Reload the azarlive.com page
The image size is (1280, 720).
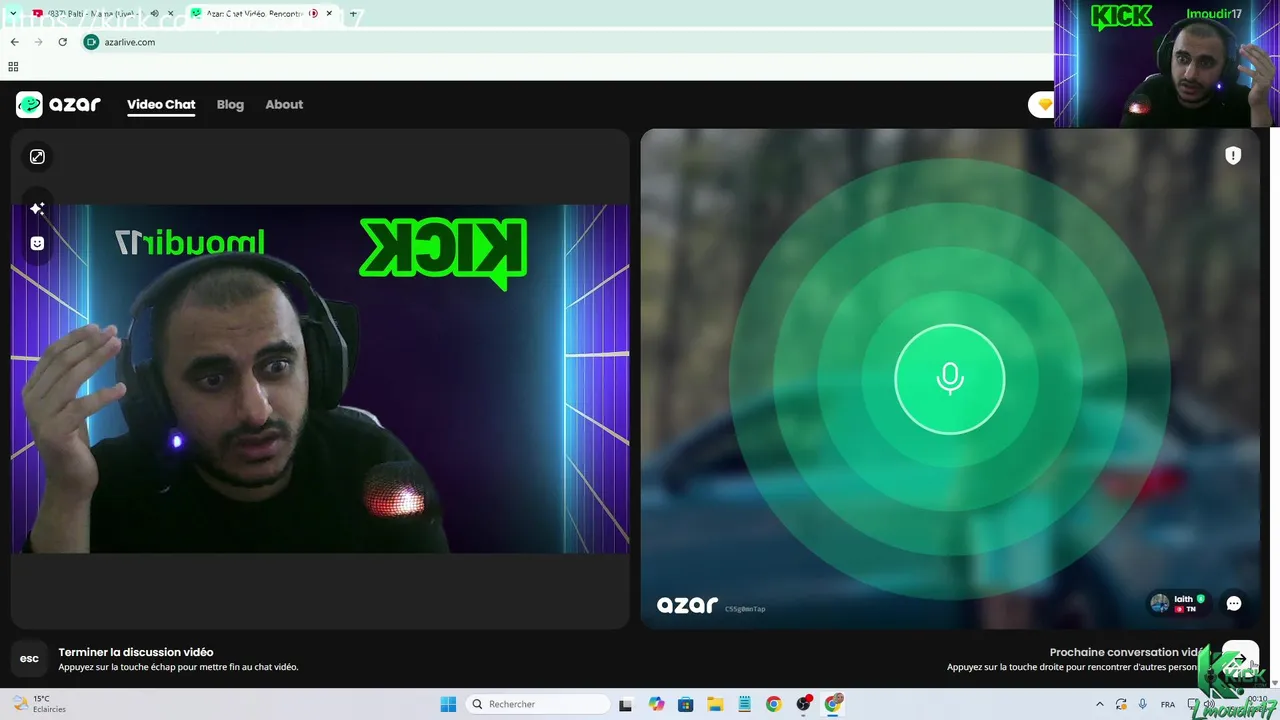click(62, 42)
